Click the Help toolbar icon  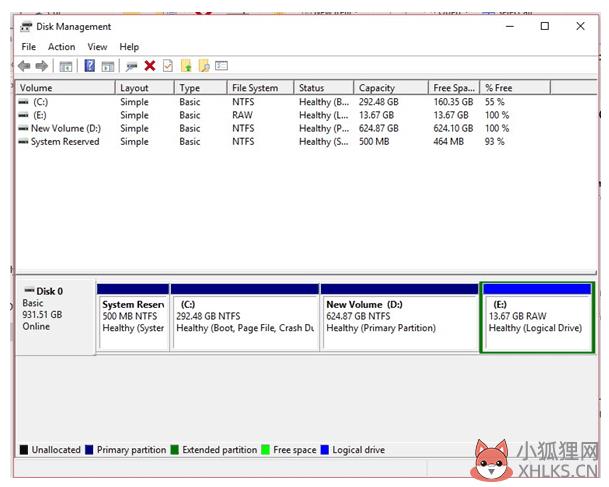pyautogui.click(x=89, y=66)
